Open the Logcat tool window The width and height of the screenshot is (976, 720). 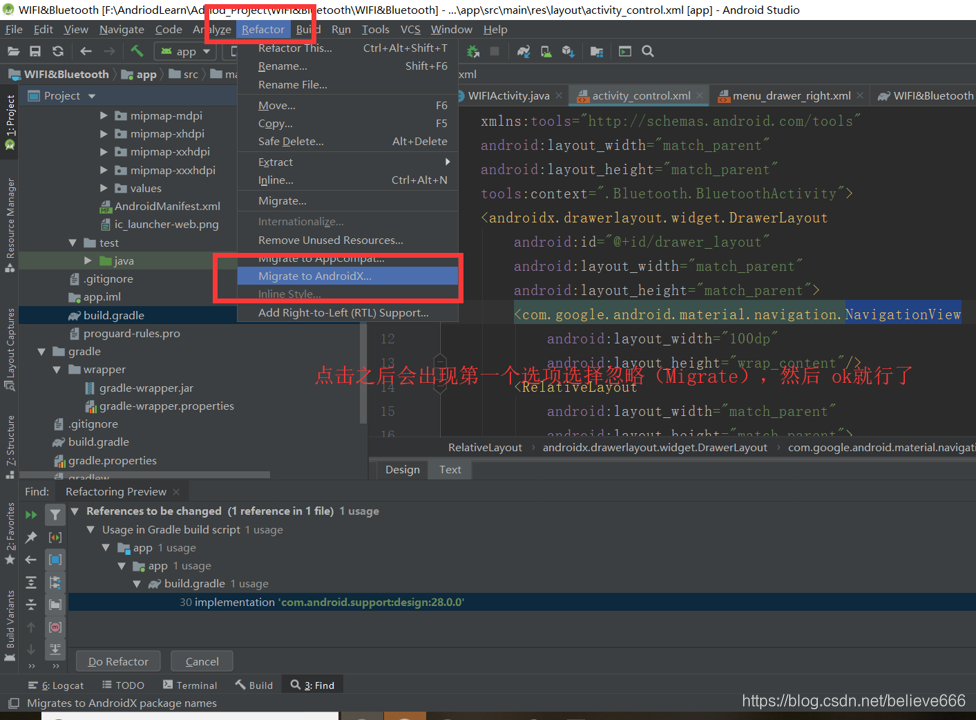[x=56, y=685]
